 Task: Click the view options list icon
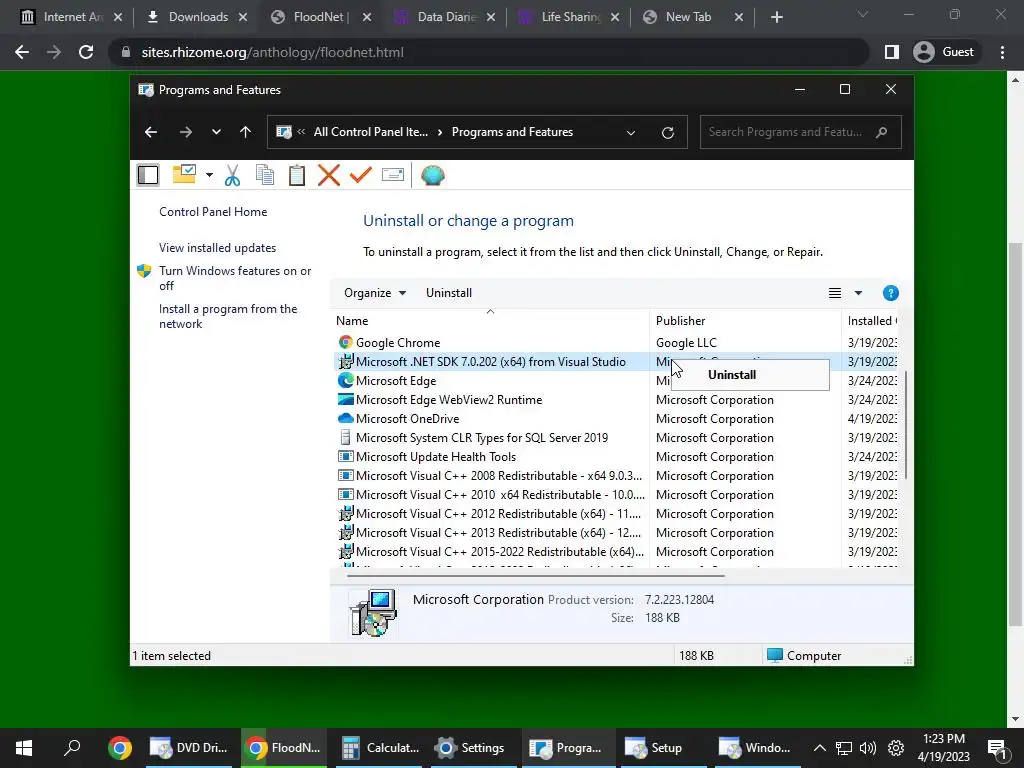click(835, 293)
